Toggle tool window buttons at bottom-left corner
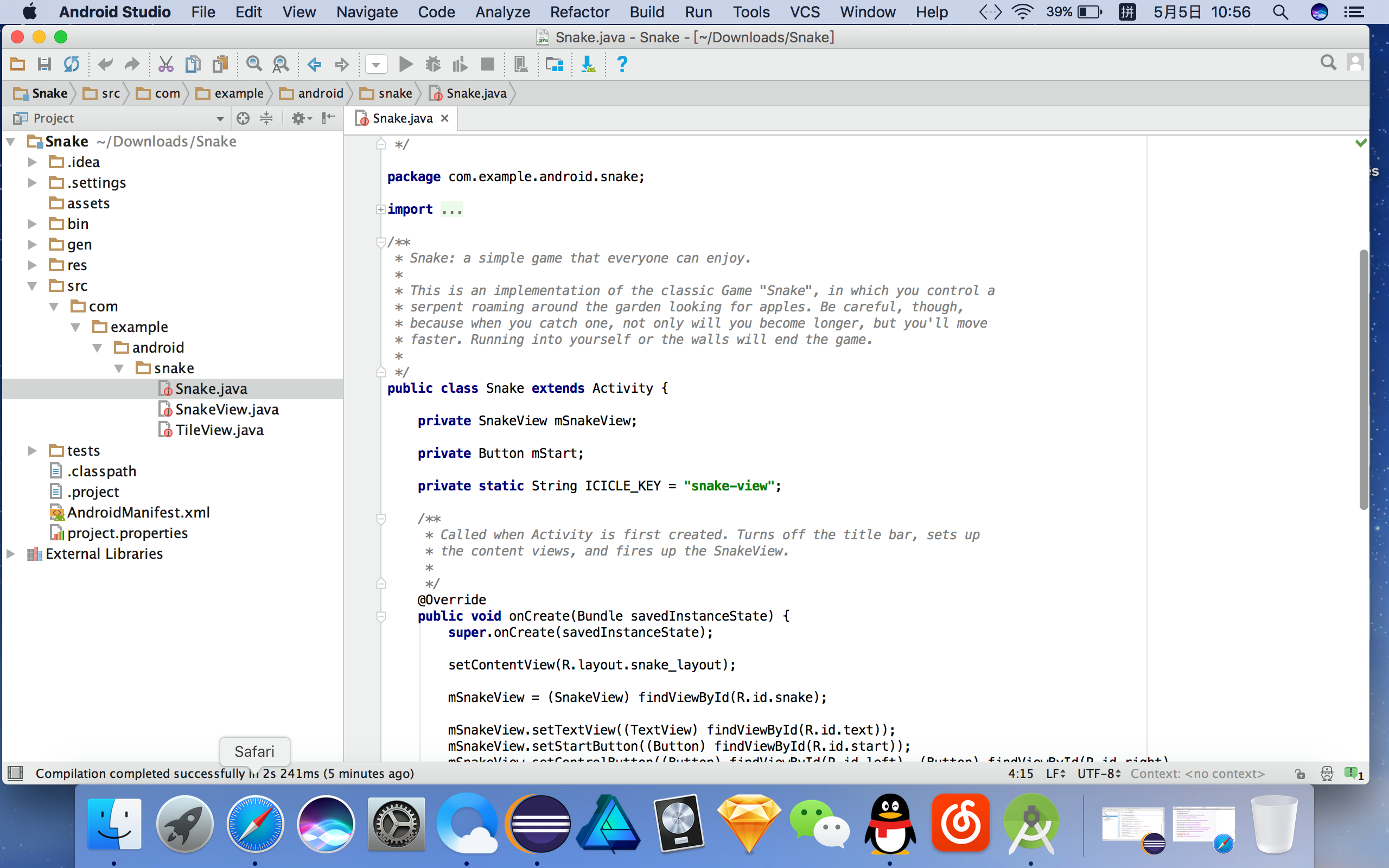Screen dimensions: 1389x868 (x=16, y=774)
